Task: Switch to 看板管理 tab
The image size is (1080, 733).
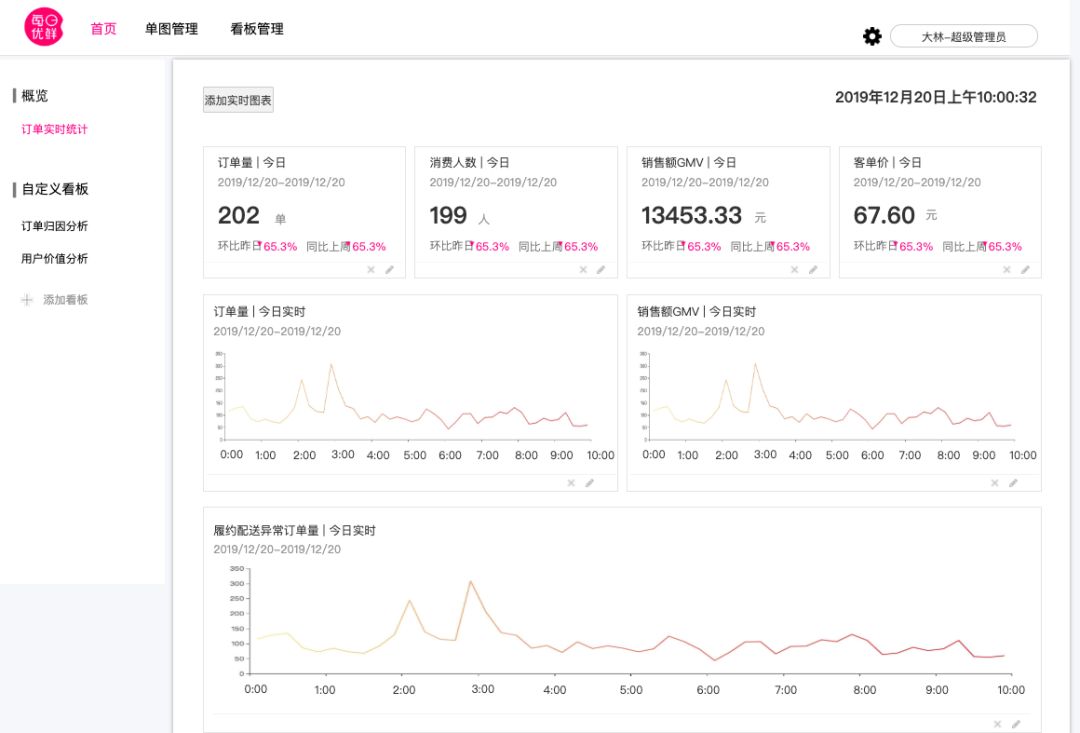Action: (257, 29)
